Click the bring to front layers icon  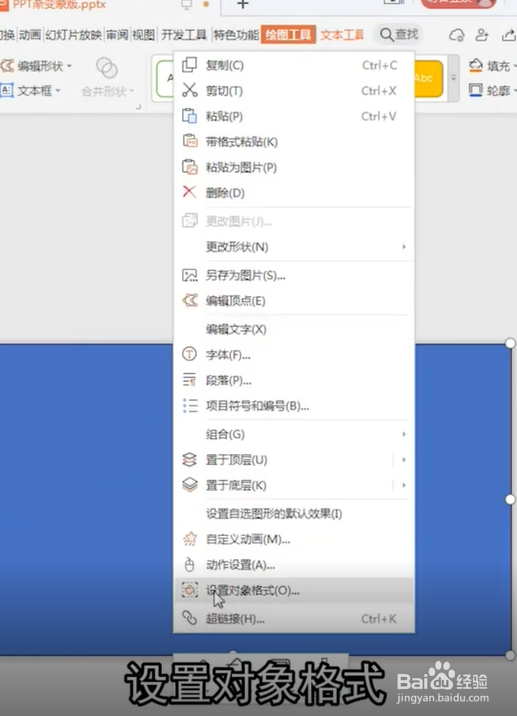(190, 459)
